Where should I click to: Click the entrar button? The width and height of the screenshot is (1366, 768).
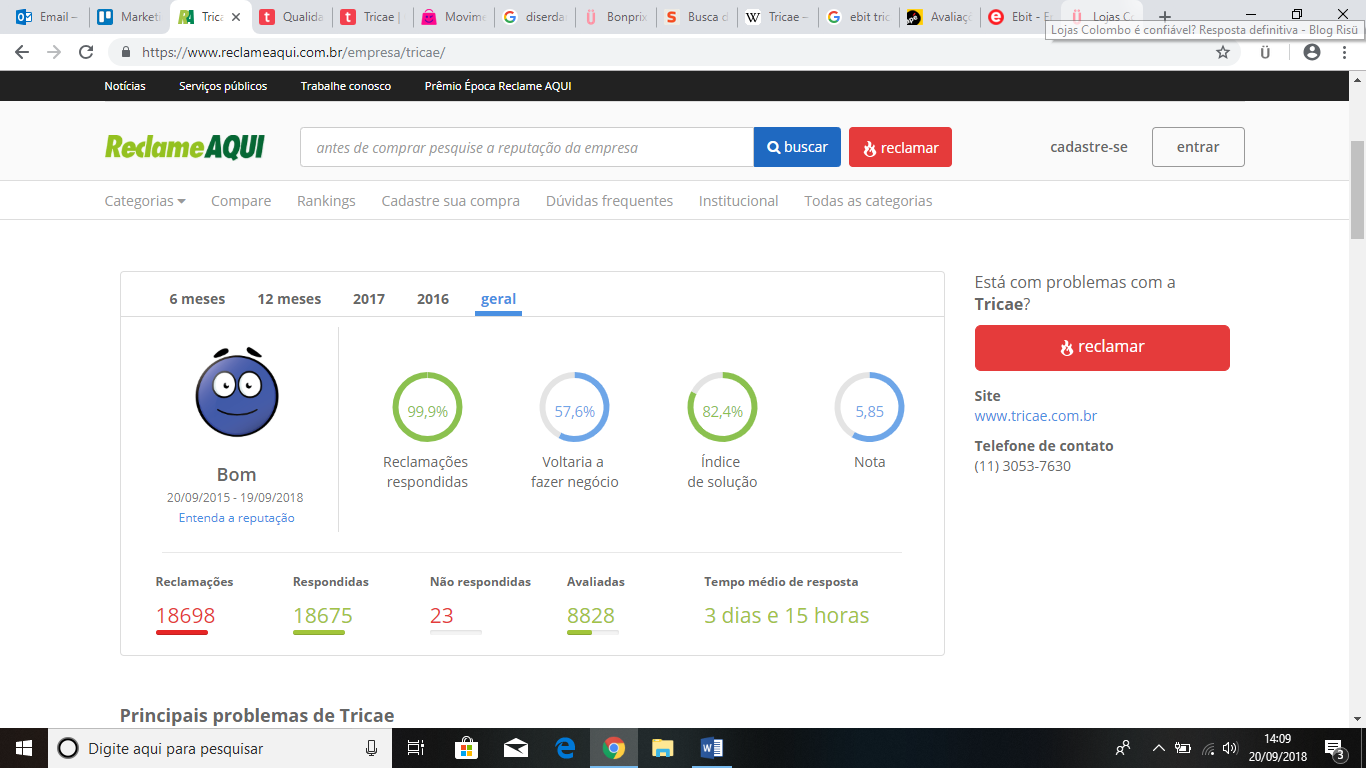[x=1198, y=147]
